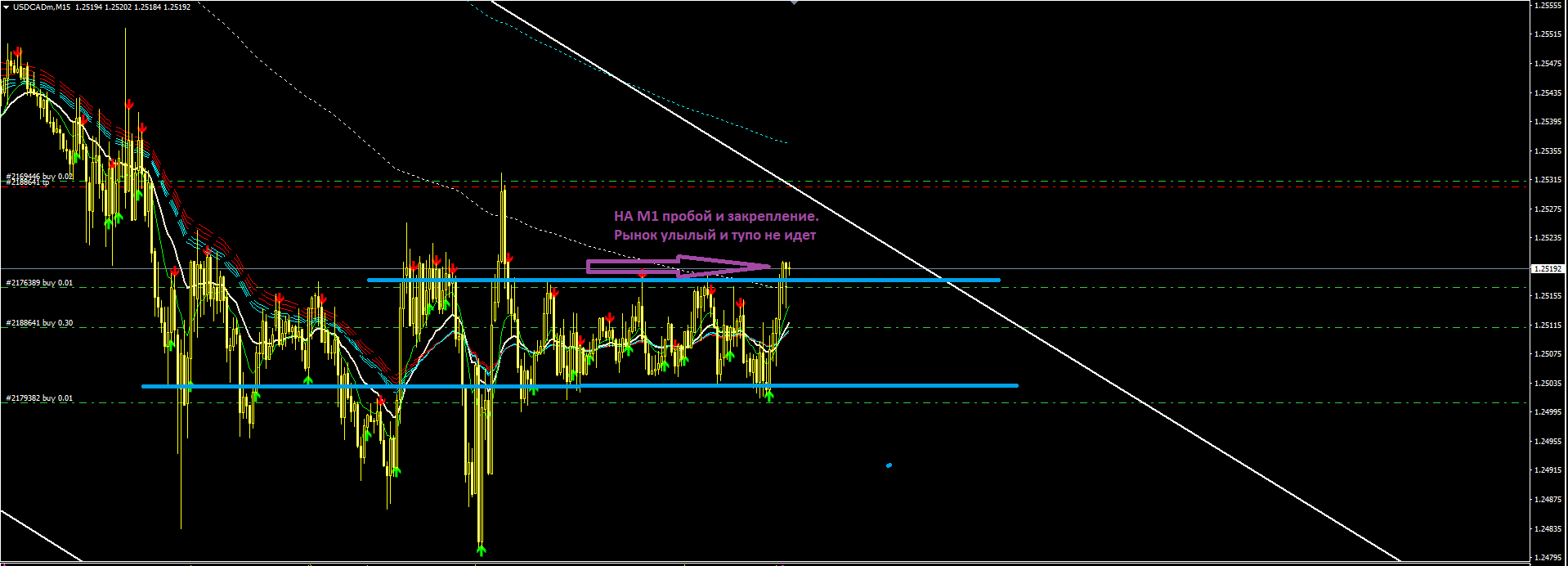Click the 1.25275 price on the axis
Screen dimensions: 1568x566
tap(1548, 209)
